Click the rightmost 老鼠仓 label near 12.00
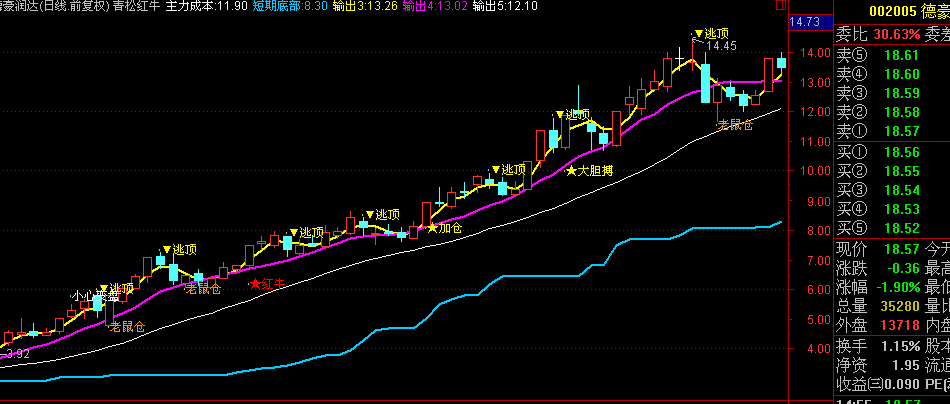The height and width of the screenshot is (404, 950). [x=739, y=125]
